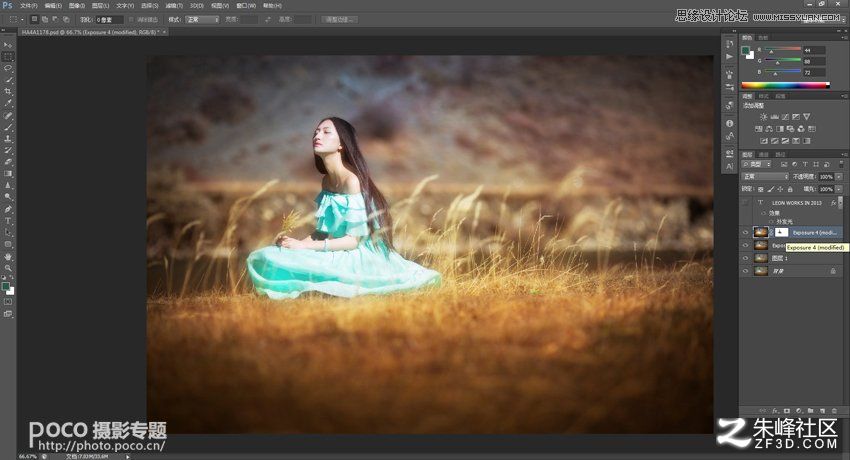This screenshot has width=850, height=460.
Task: Select the Zoom tool
Action: point(8,268)
